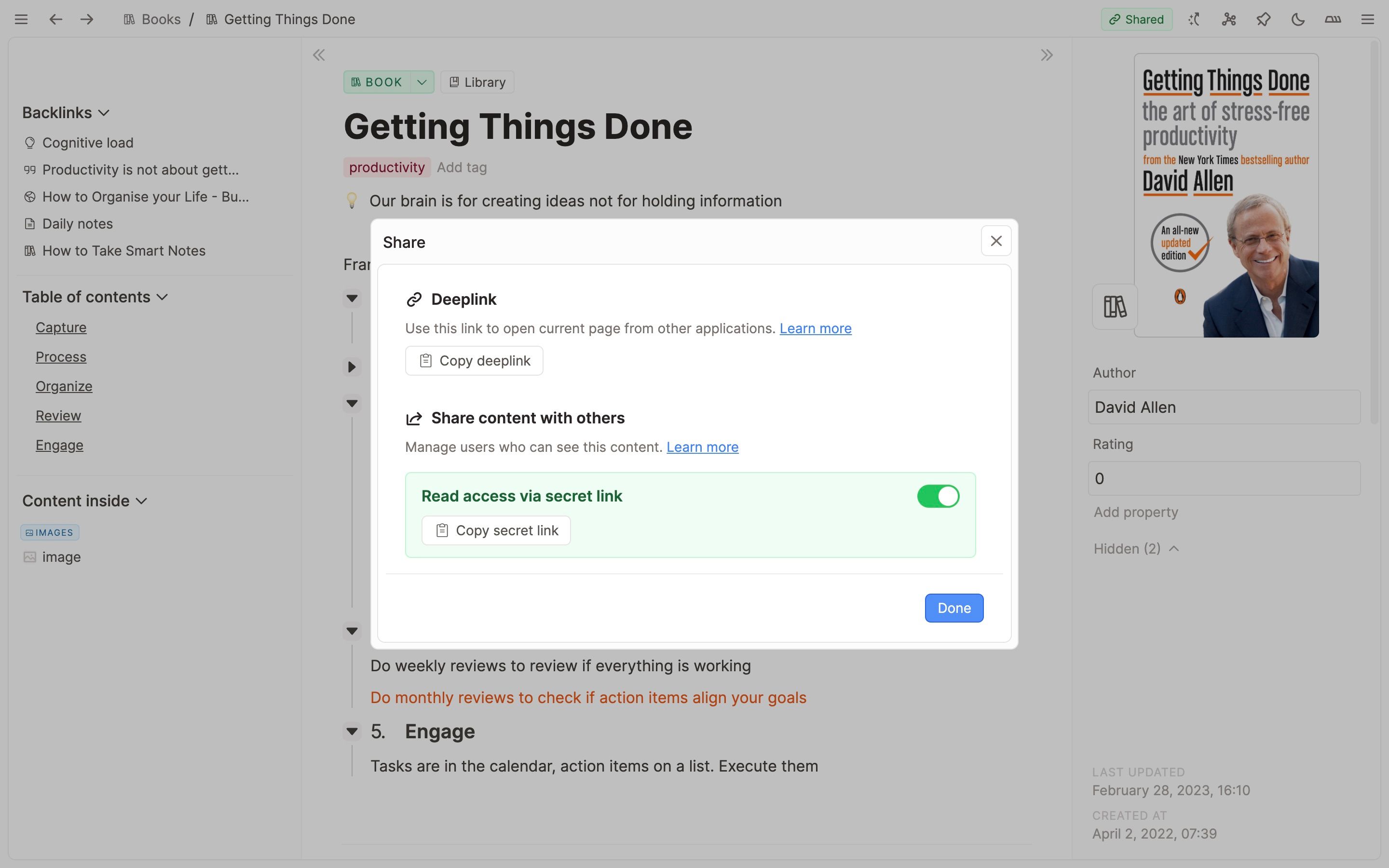Jump to Organize in table of contents
The width and height of the screenshot is (1389, 868).
(64, 386)
